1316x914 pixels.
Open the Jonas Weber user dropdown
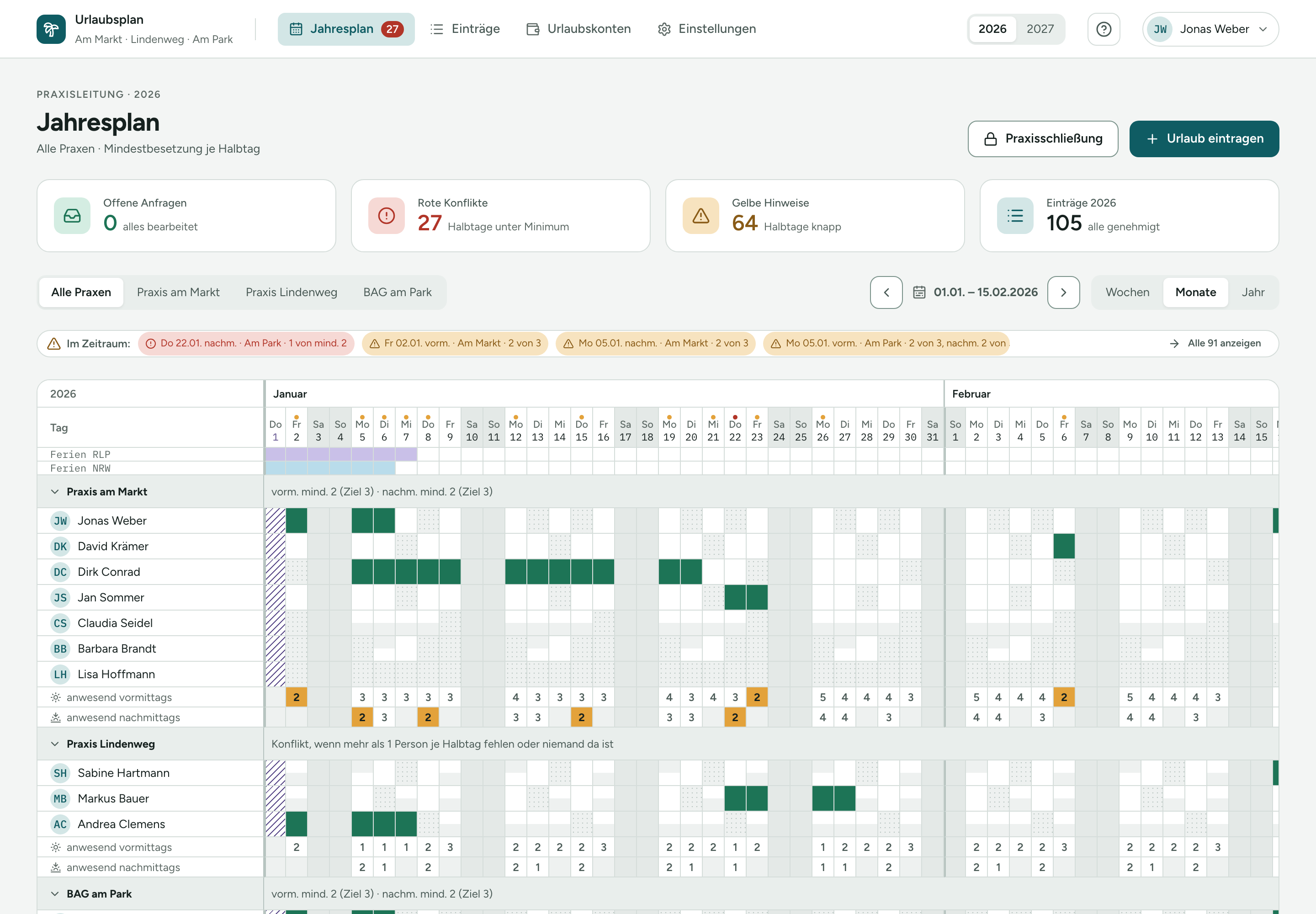1210,29
